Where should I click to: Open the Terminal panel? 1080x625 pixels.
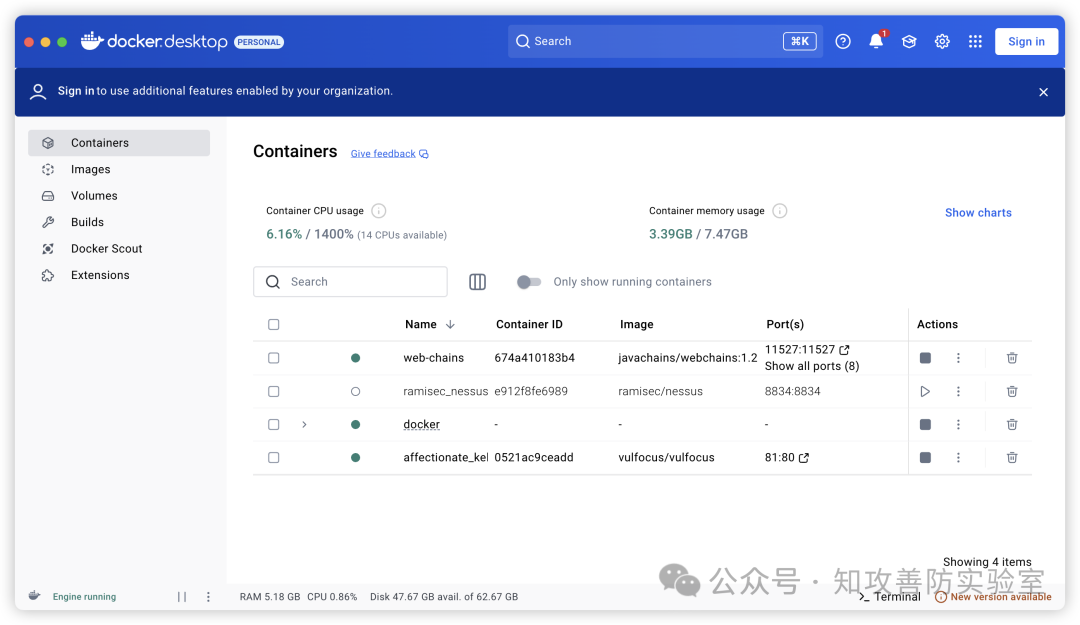tap(890, 597)
